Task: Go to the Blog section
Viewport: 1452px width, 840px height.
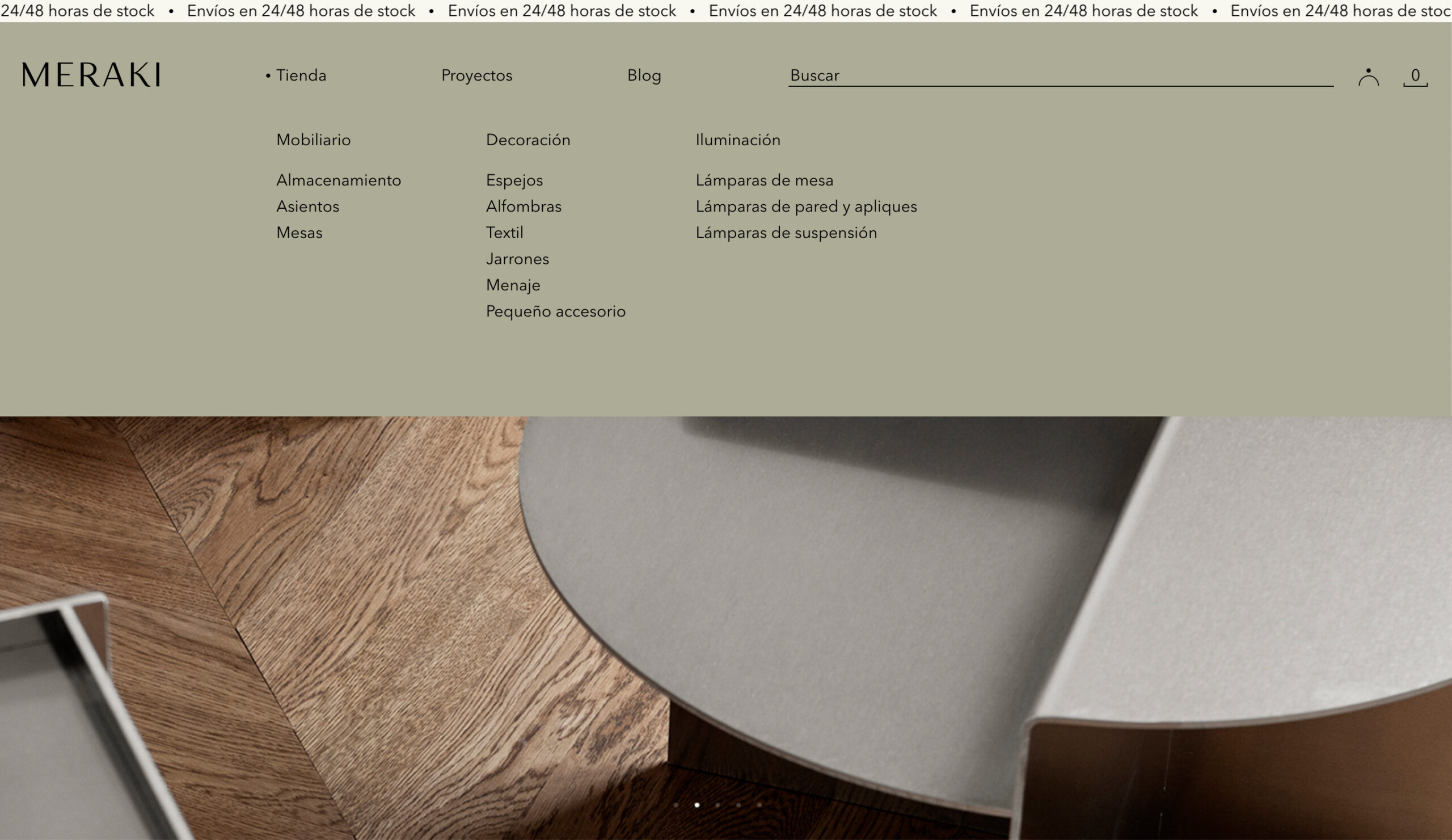Action: (644, 75)
